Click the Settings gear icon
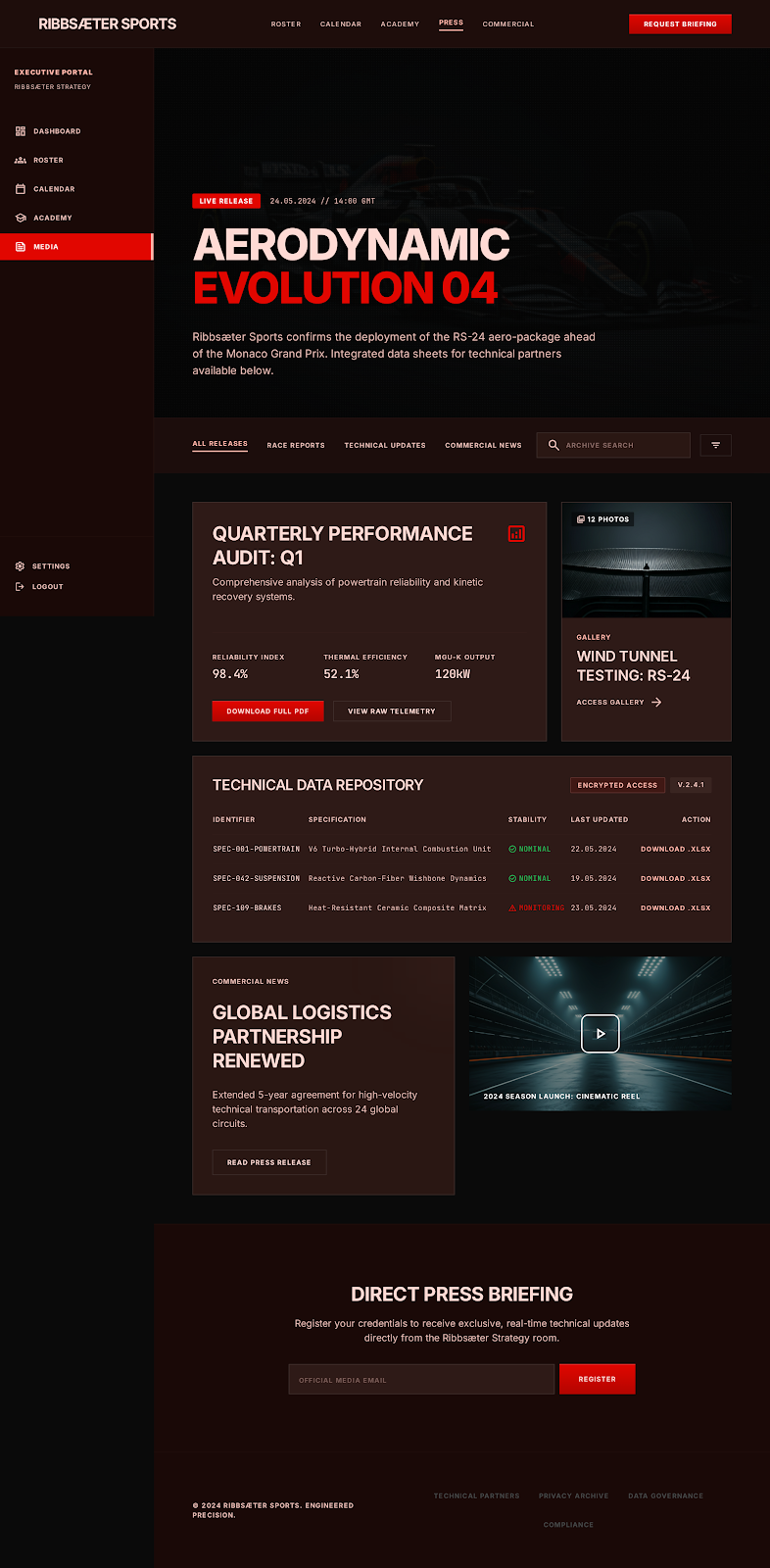 coord(20,566)
